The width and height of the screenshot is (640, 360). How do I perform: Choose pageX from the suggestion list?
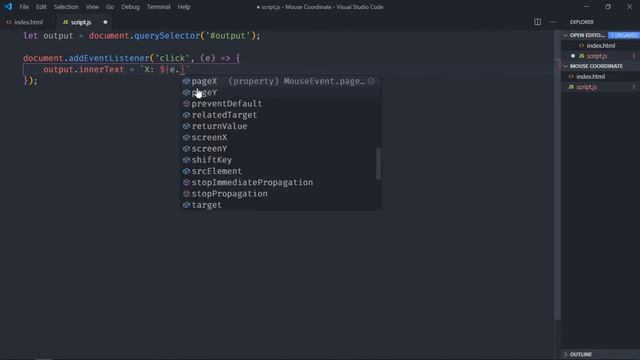[204, 81]
